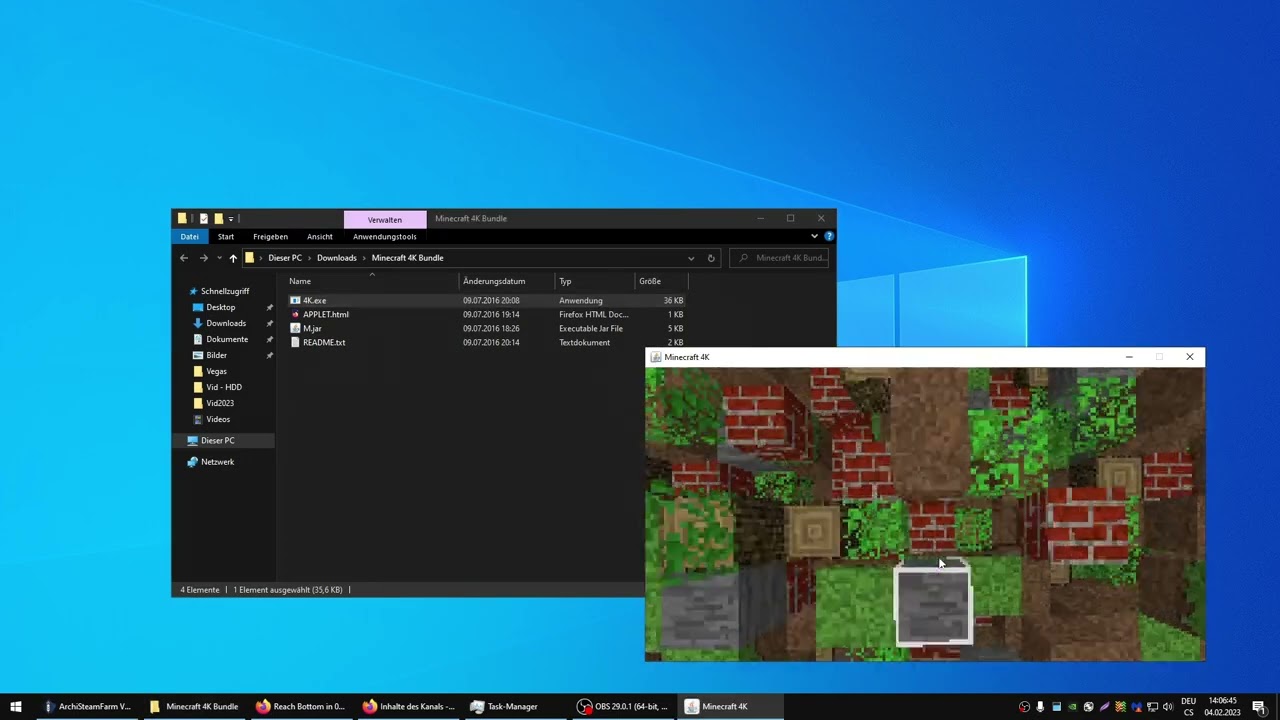Open the Vegas folder in sidebar
1280x720 pixels.
coord(216,371)
